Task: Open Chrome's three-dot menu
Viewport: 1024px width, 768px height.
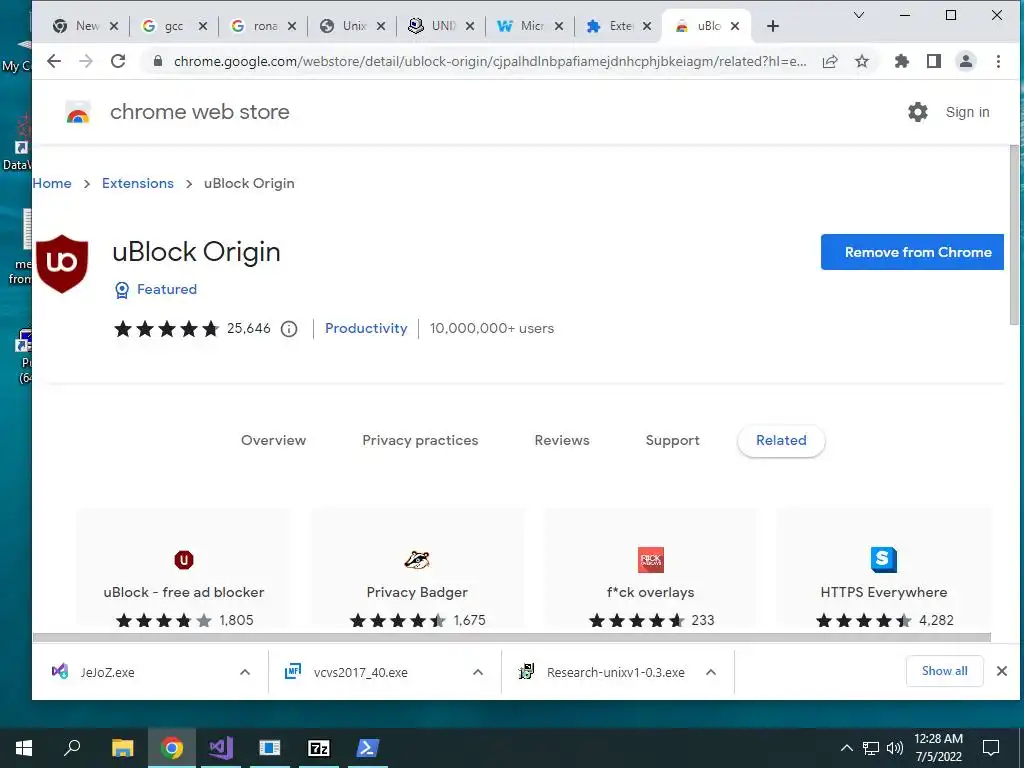Action: [998, 61]
